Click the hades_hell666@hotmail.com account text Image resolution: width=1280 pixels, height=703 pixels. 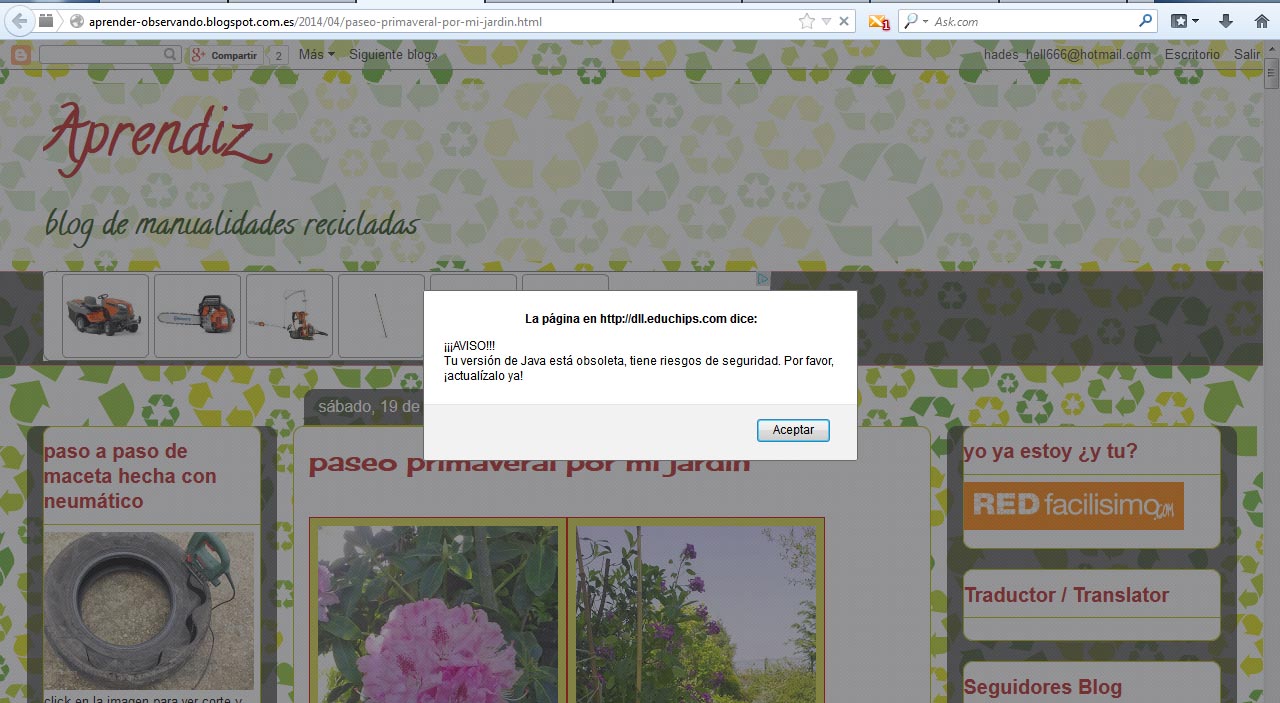[1067, 55]
